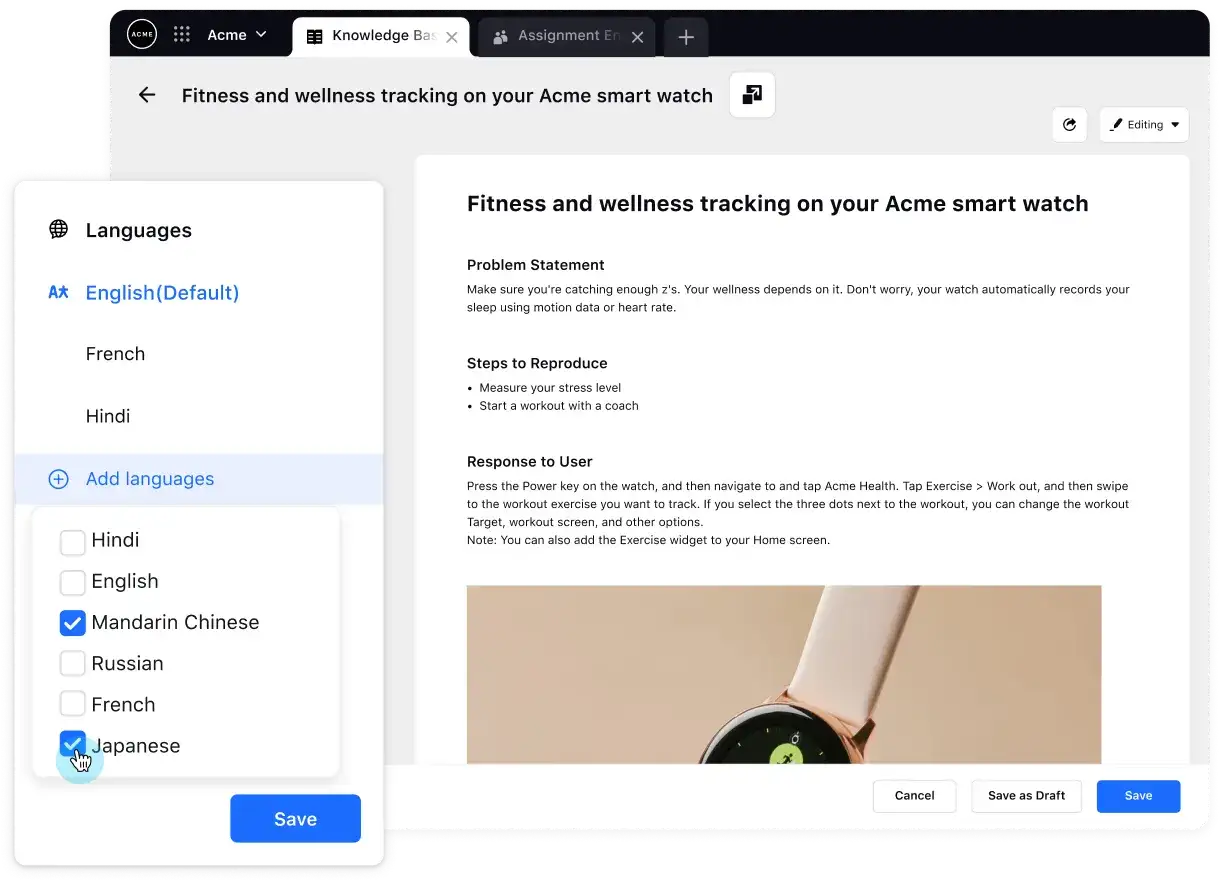Image resolution: width=1222 pixels, height=880 pixels.
Task: Click Save as Draft for the article
Action: [1026, 796]
